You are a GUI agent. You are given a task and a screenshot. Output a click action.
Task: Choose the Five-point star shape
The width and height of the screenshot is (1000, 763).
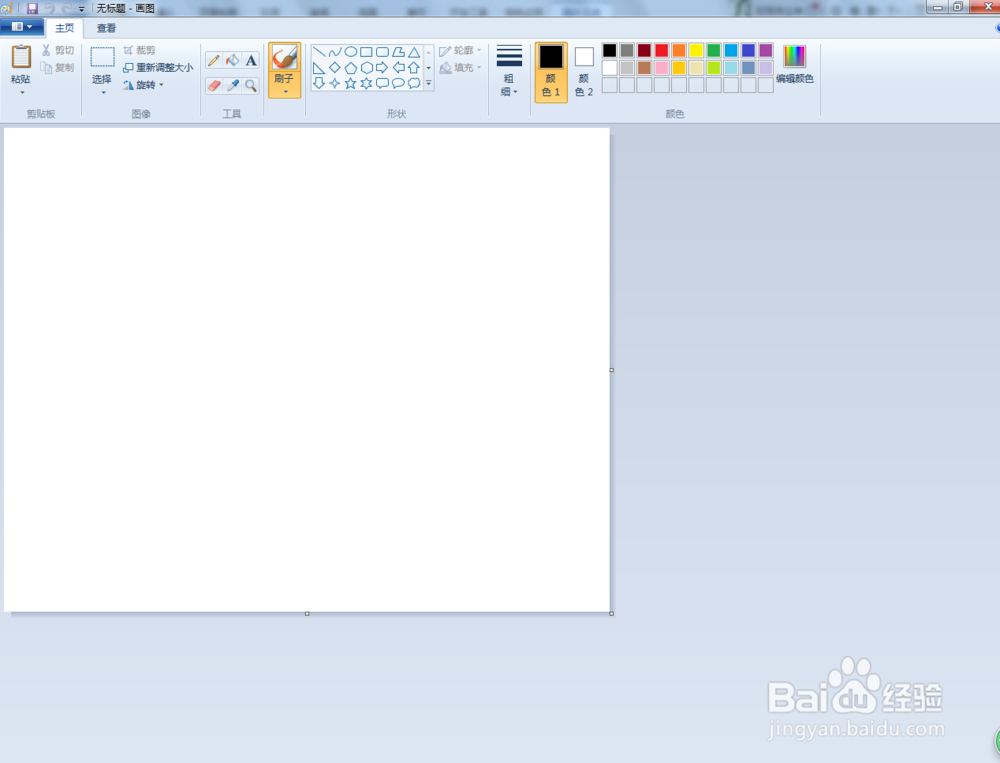pyautogui.click(x=351, y=83)
